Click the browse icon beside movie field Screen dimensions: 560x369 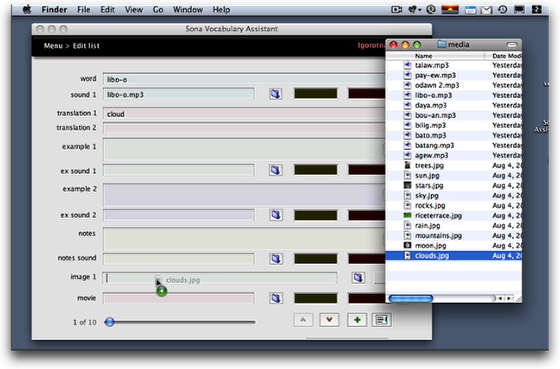(275, 298)
